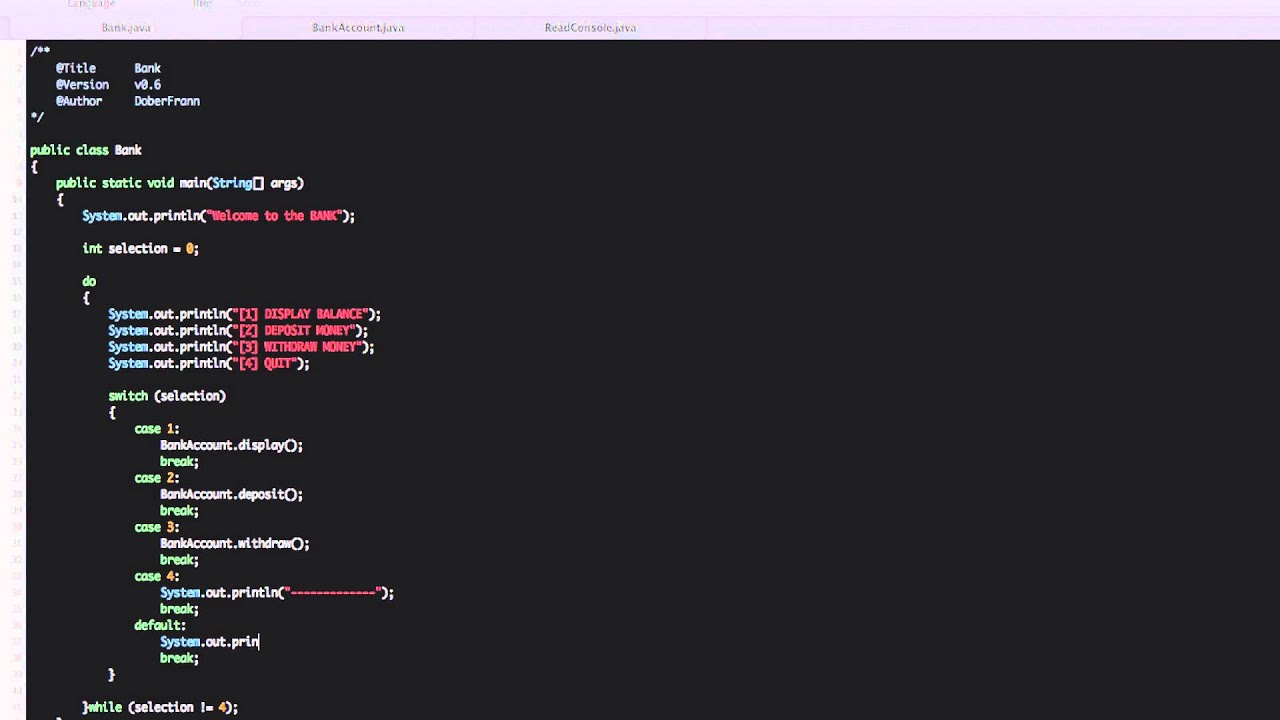Click the BankAccount.withdraw(); line
The image size is (1280, 720).
[x=235, y=543]
